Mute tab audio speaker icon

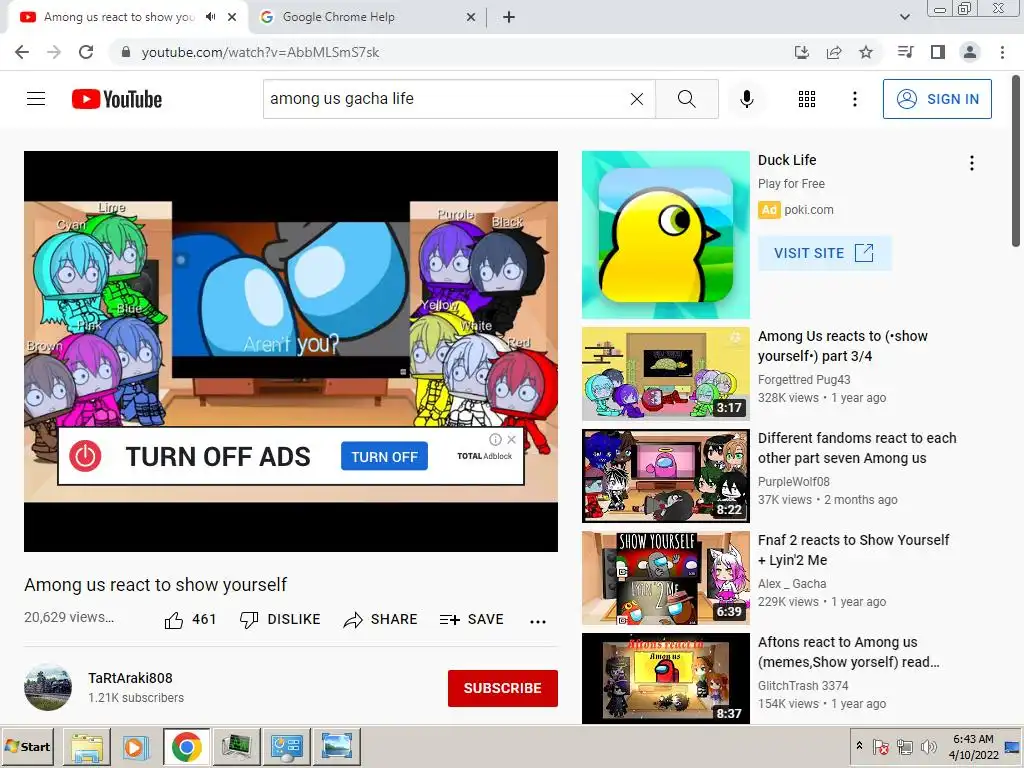(x=210, y=17)
